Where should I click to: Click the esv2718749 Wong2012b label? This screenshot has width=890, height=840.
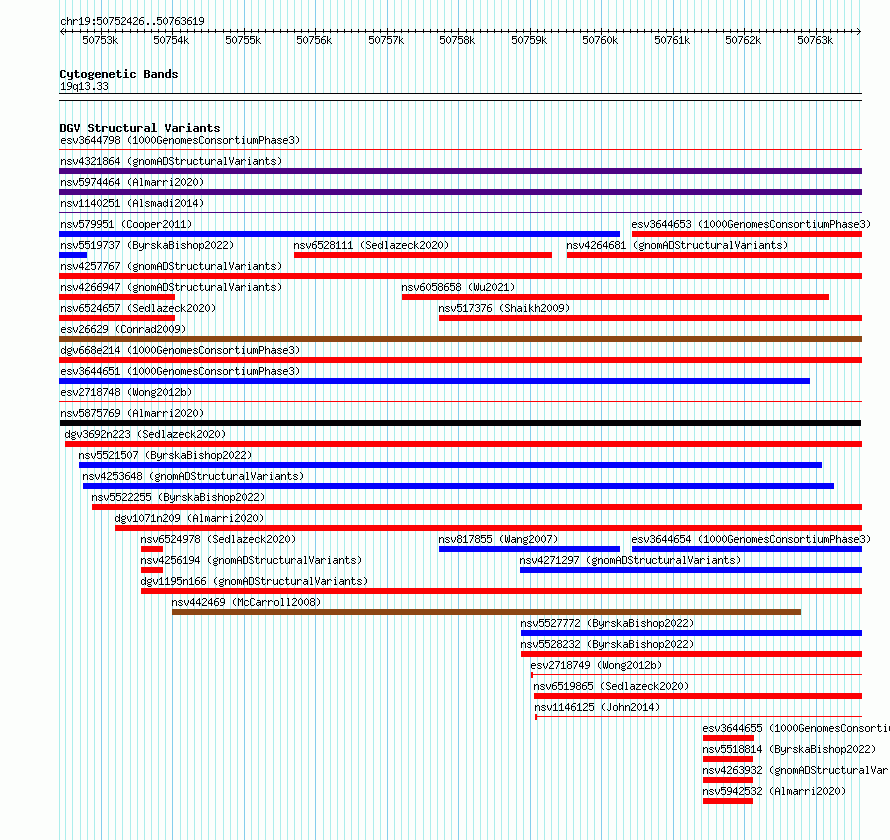pos(596,665)
